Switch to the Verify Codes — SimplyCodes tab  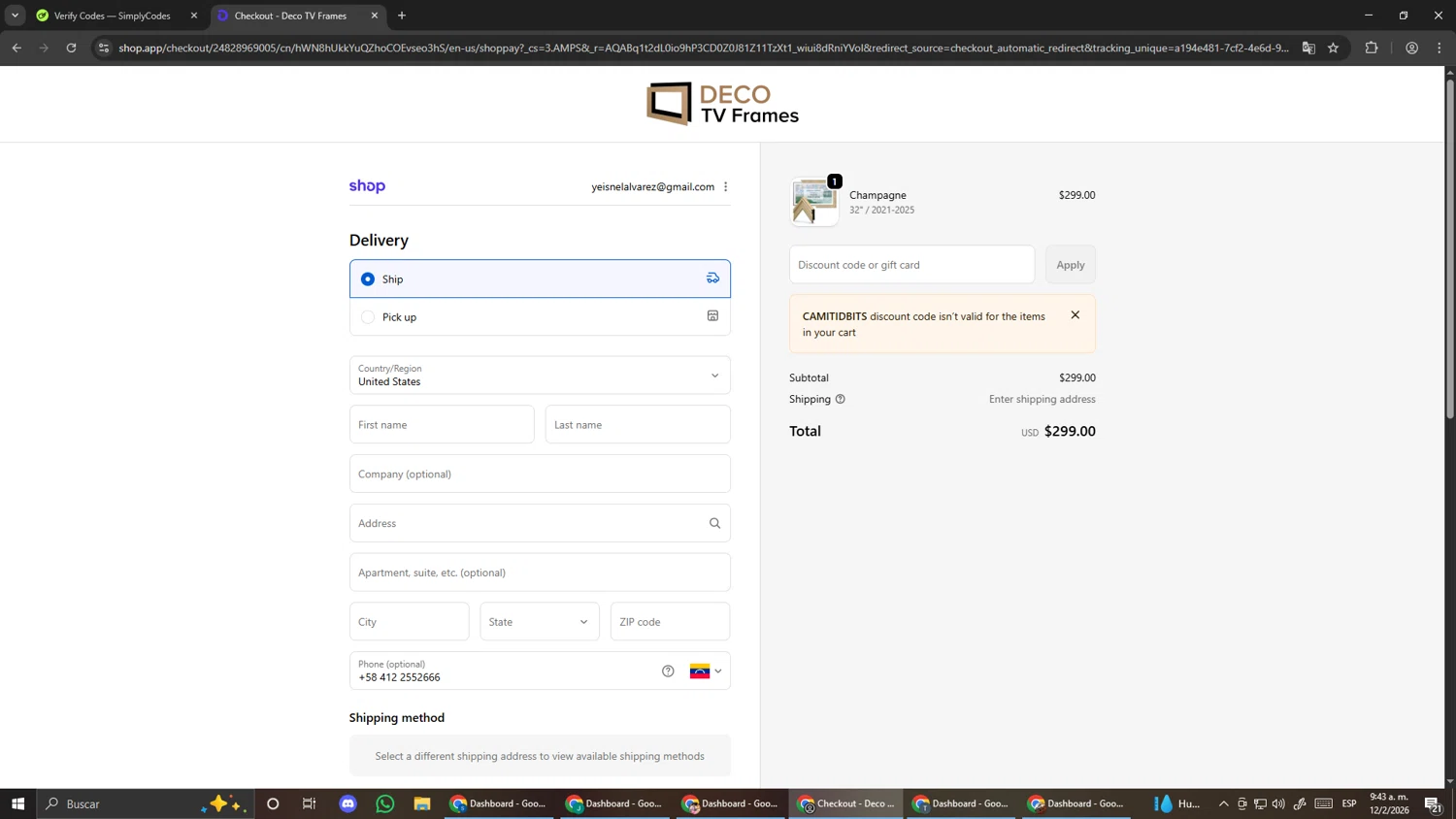113,16
